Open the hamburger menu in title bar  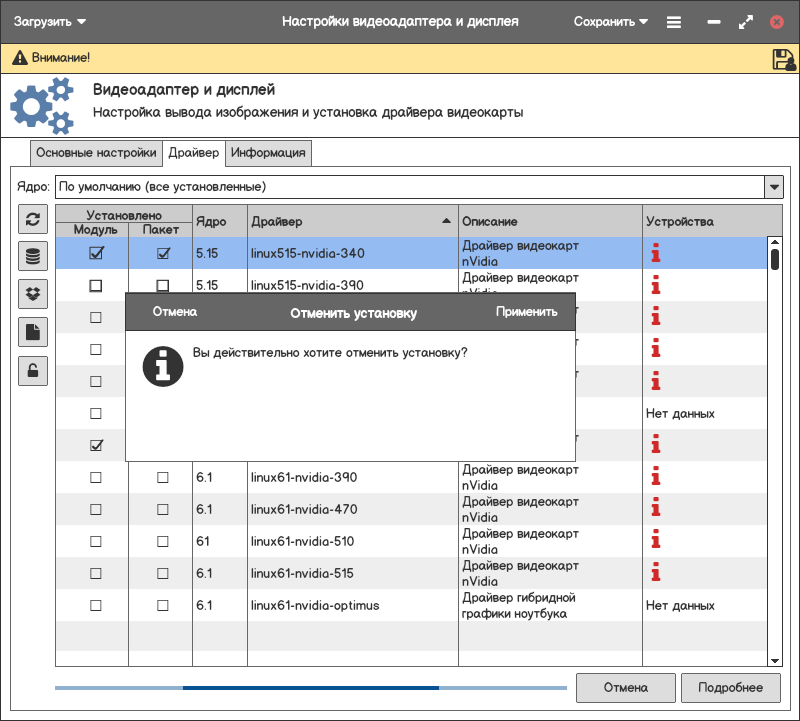[x=674, y=21]
